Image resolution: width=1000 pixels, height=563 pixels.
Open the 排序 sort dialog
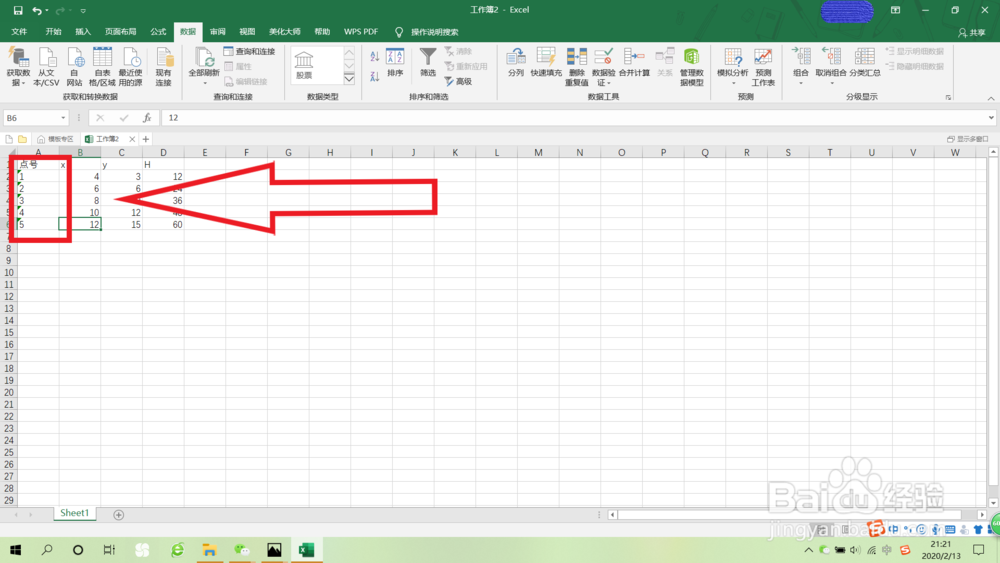(395, 62)
